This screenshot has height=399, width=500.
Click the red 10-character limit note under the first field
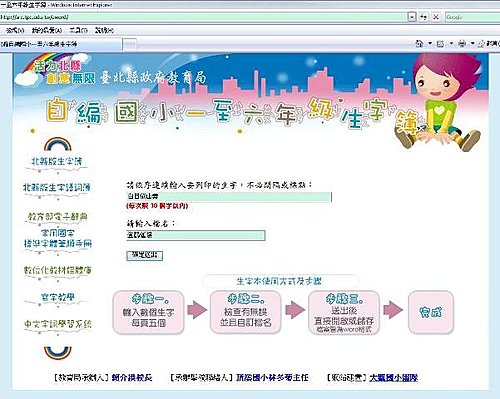click(157, 206)
